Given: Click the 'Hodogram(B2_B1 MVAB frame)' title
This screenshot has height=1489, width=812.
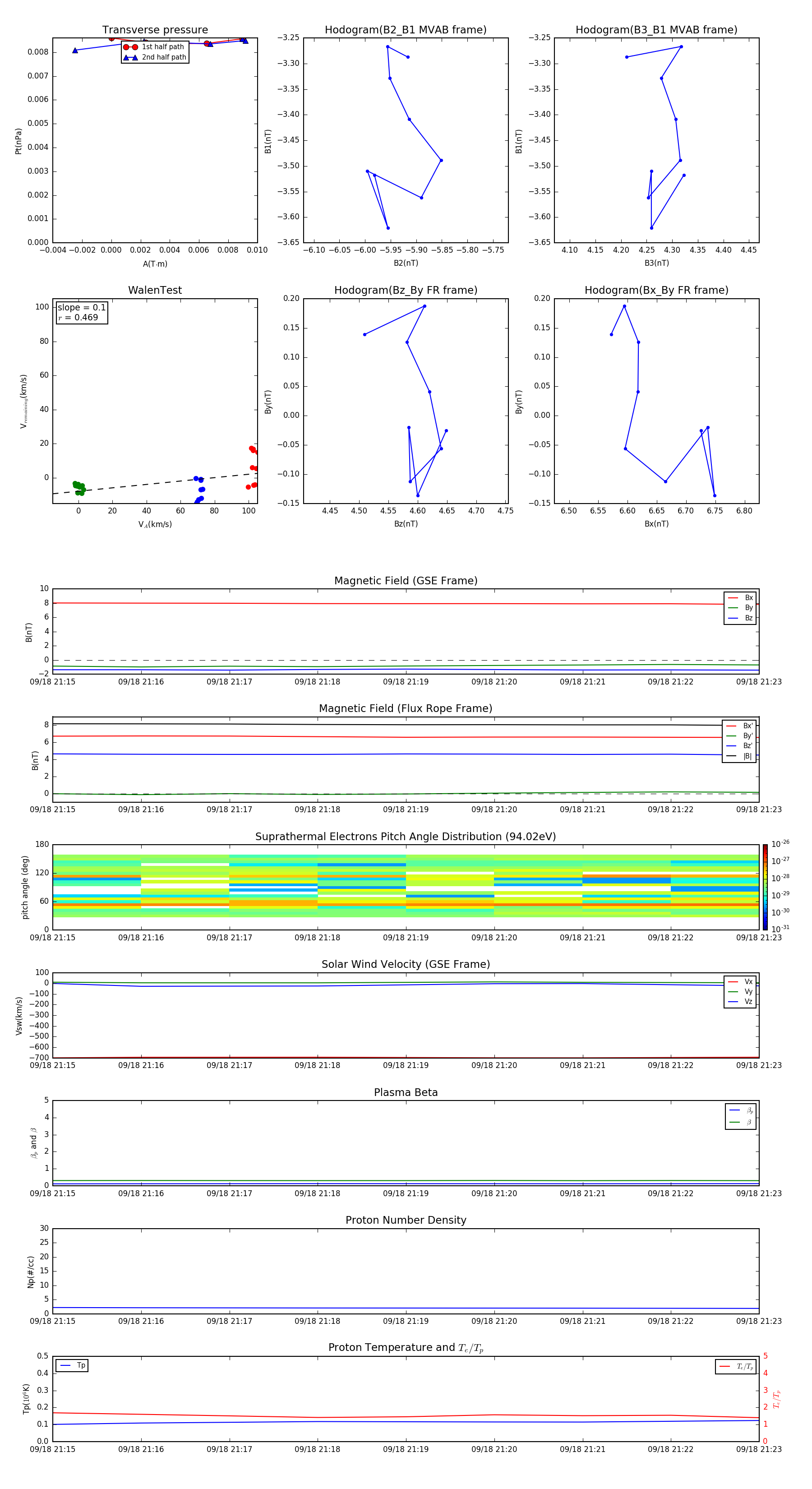Looking at the screenshot, I should pyautogui.click(x=406, y=30).
